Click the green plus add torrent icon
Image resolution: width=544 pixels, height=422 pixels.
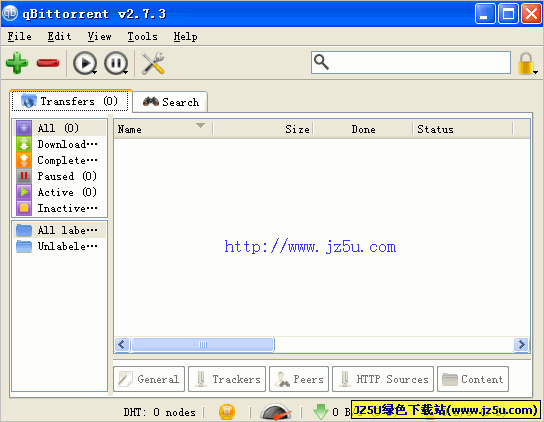pyautogui.click(x=17, y=63)
